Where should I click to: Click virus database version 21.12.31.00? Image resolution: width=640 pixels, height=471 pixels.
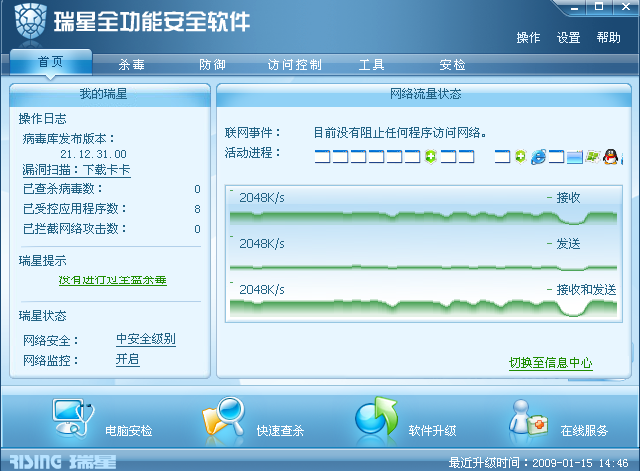pyautogui.click(x=93, y=154)
